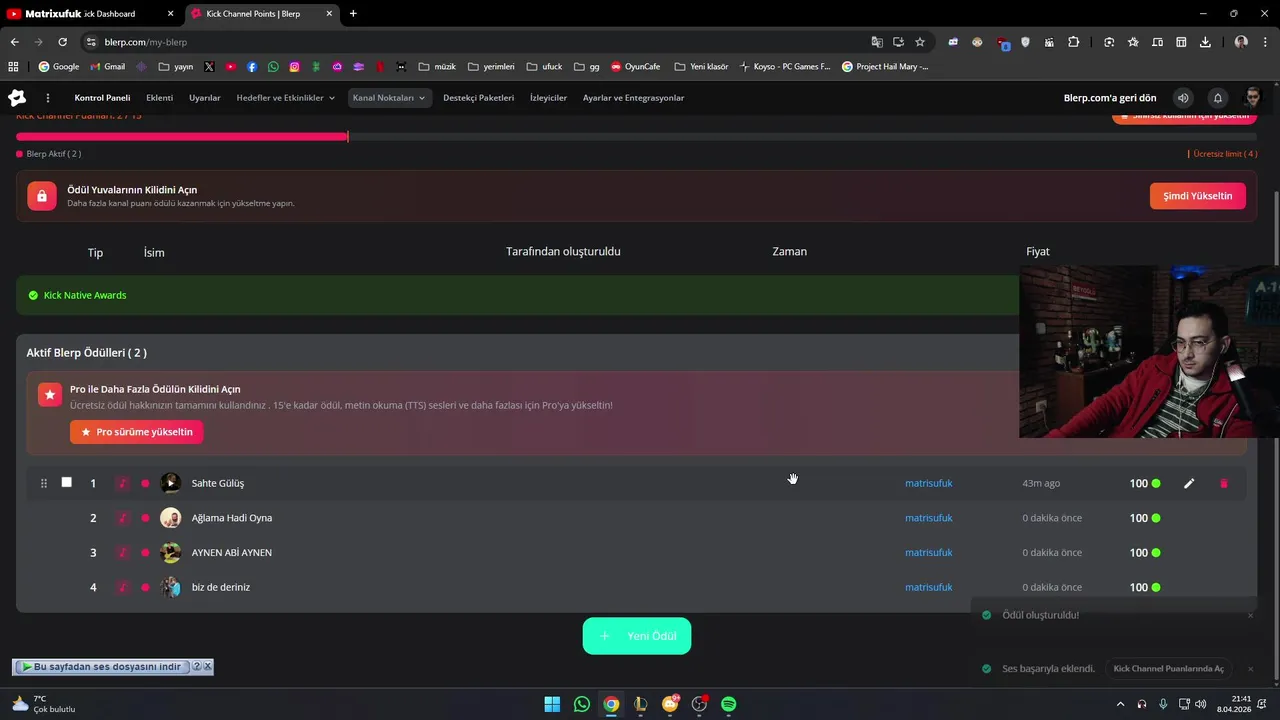The image size is (1280, 720).
Task: Click the Kick Channel Puanları progress bar
Action: click(x=636, y=136)
